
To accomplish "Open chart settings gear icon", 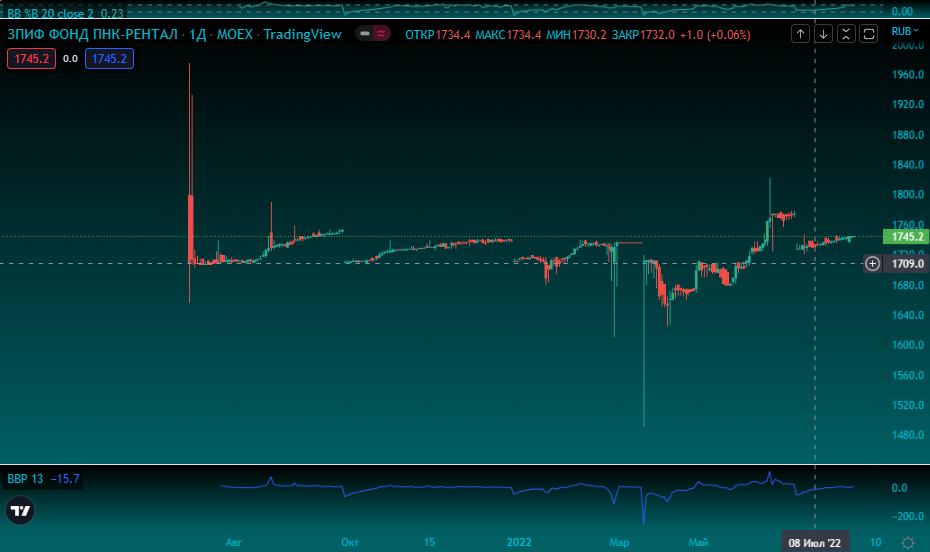I will 907,543.
